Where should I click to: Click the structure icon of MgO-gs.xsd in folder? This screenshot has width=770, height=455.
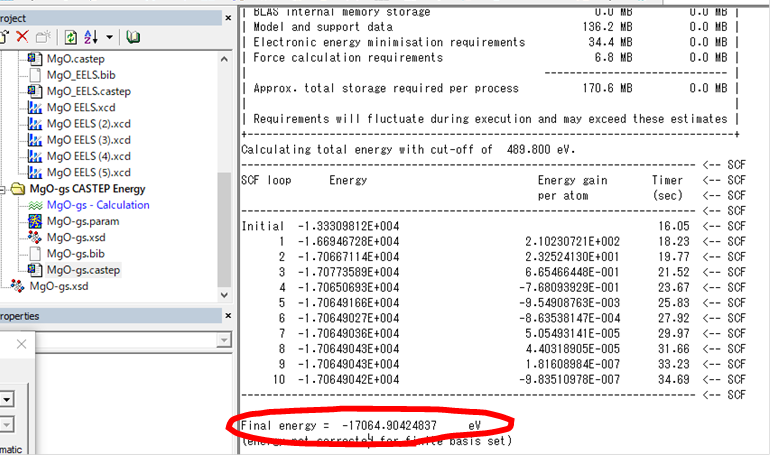pyautogui.click(x=35, y=238)
